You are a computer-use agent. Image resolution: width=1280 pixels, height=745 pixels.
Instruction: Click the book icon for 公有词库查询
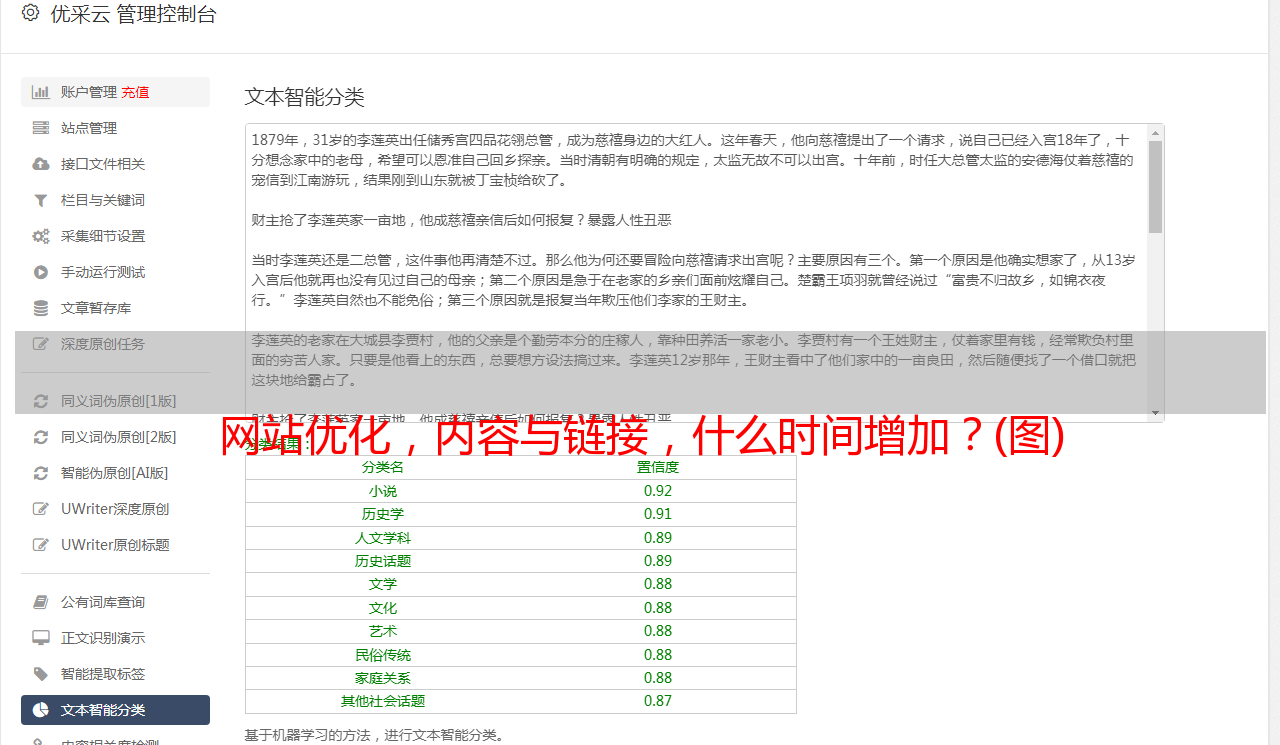click(x=41, y=602)
